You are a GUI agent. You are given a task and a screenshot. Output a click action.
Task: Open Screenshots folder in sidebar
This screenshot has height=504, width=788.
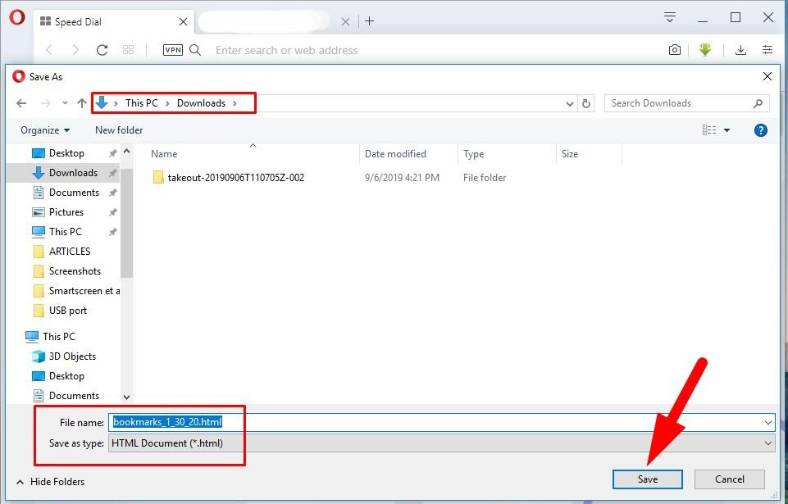point(74,271)
